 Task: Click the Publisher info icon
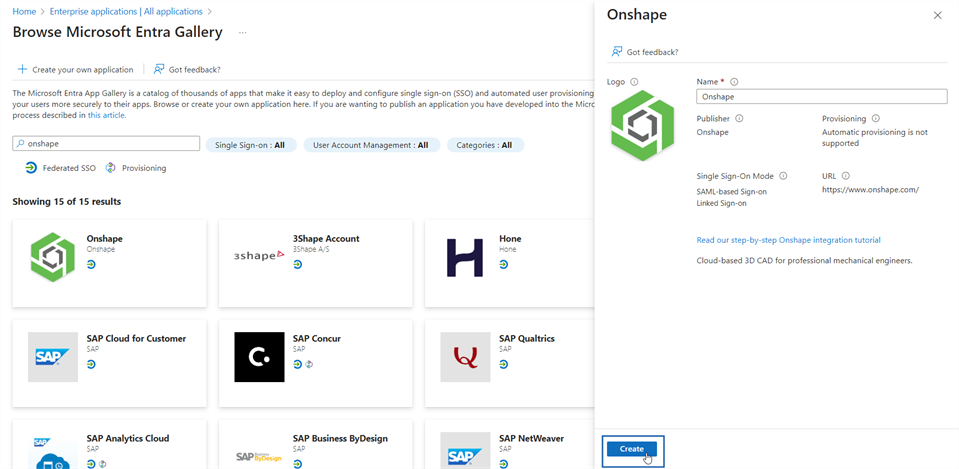[739, 119]
